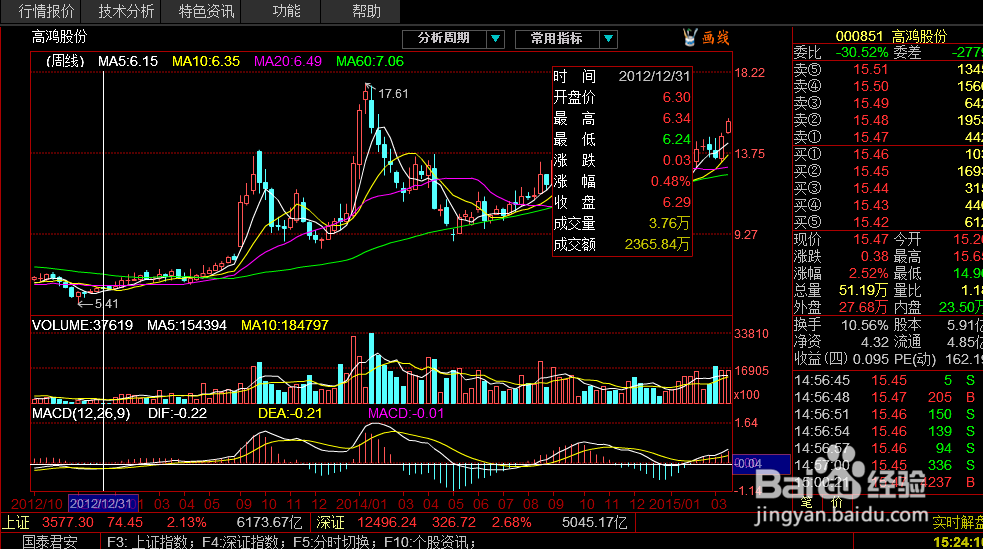The image size is (983, 549).
Task: Open the 技术分析 menu
Action: (x=126, y=11)
